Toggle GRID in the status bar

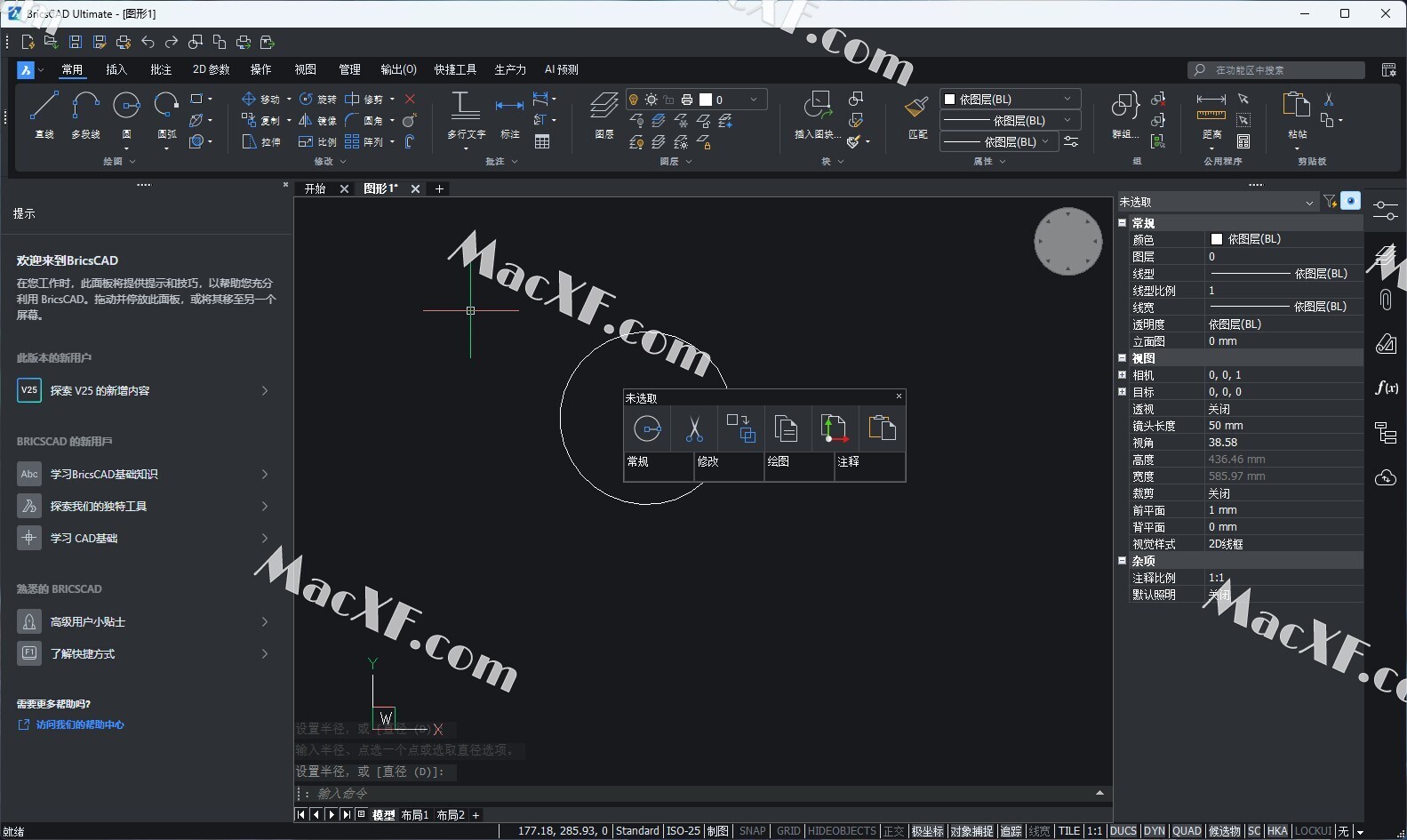tap(788, 831)
